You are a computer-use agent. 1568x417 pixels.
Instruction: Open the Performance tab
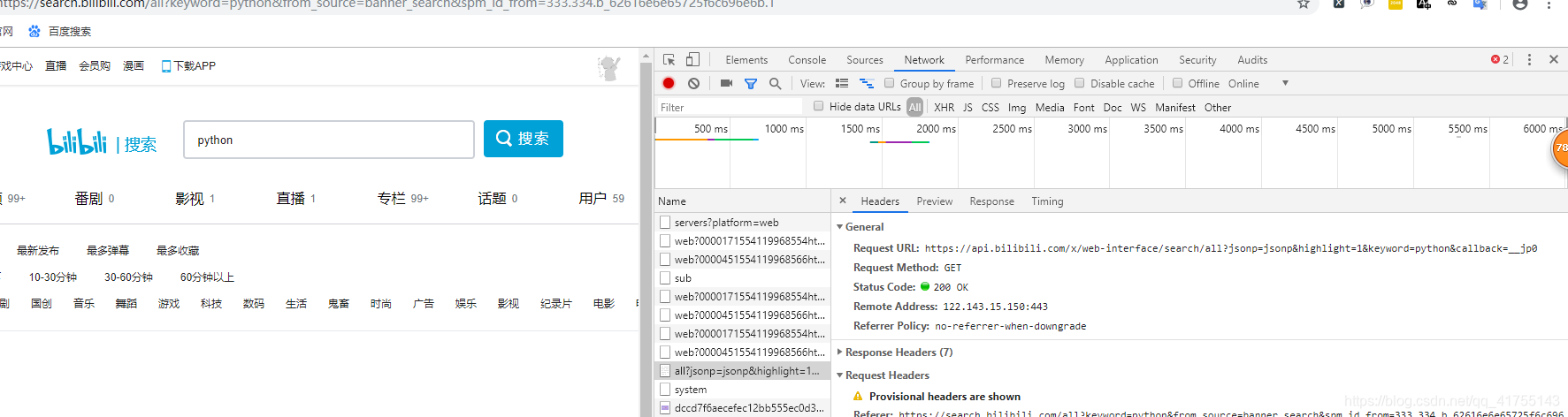click(x=995, y=60)
